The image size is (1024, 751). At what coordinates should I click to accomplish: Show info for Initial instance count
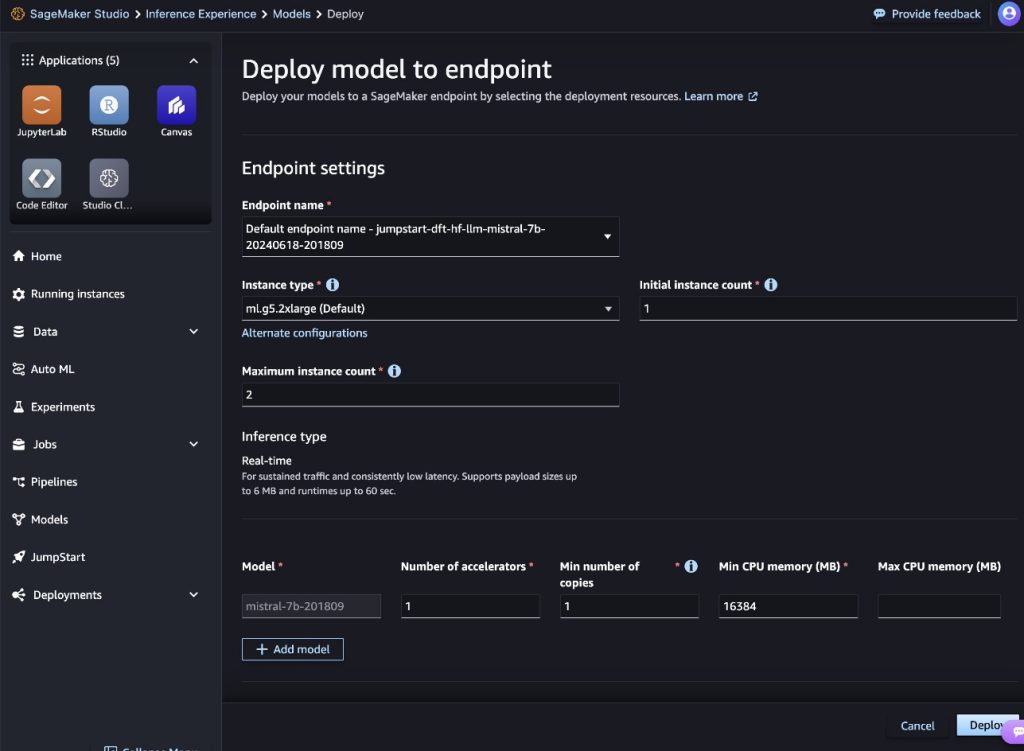point(771,285)
